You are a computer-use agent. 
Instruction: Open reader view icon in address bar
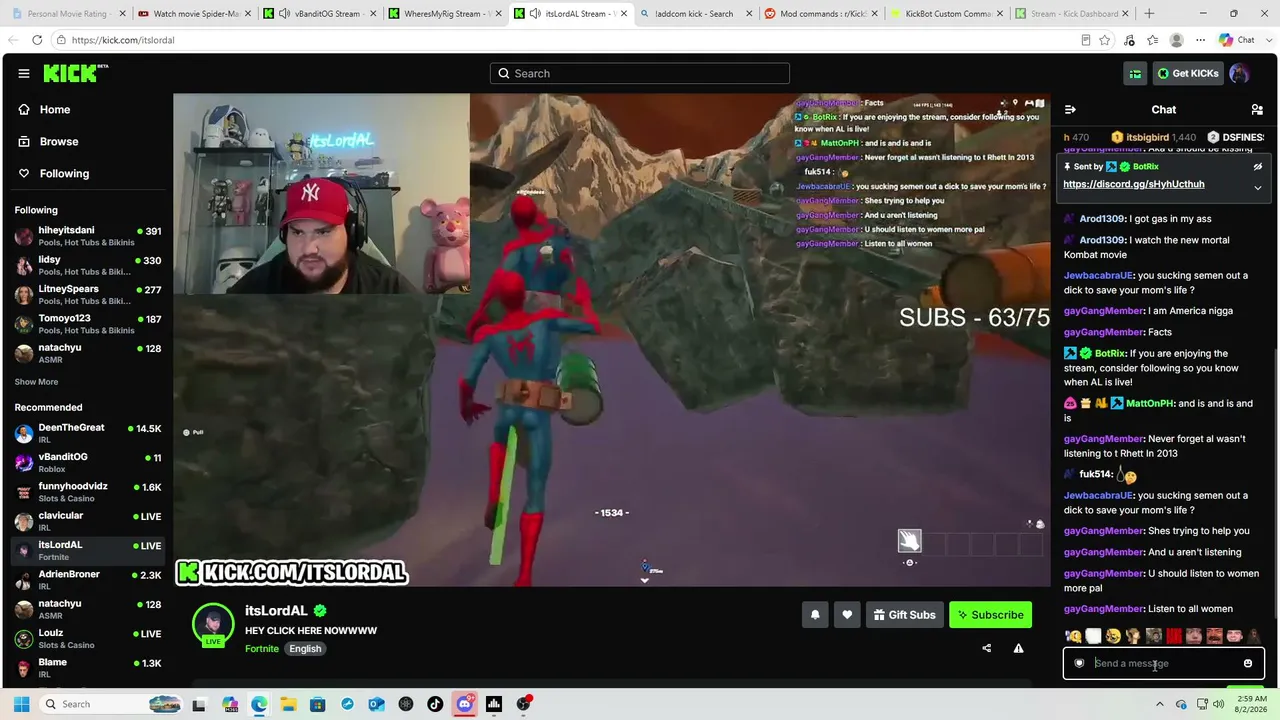pos(1086,40)
